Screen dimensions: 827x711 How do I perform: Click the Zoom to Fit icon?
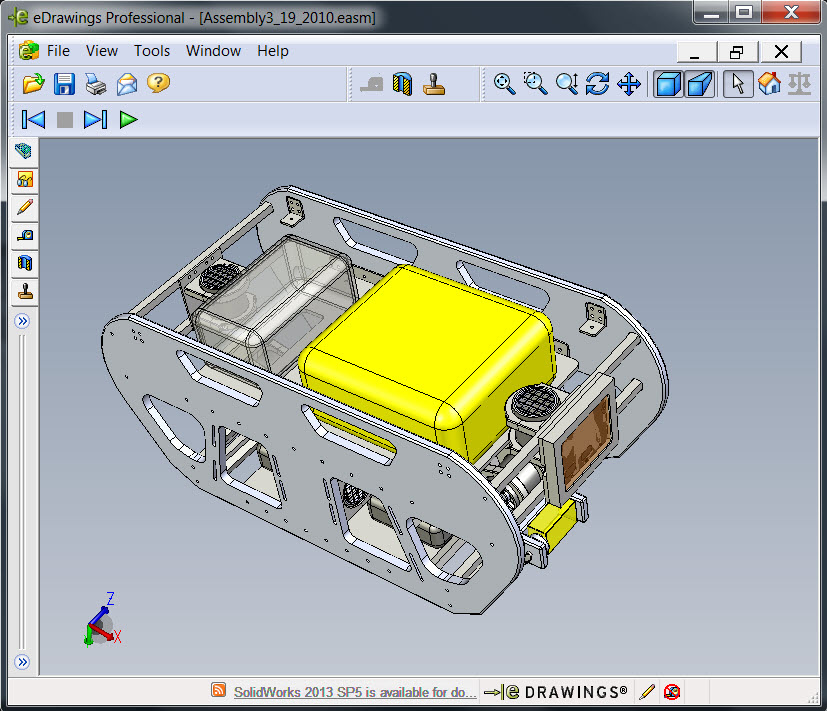pyautogui.click(x=504, y=84)
